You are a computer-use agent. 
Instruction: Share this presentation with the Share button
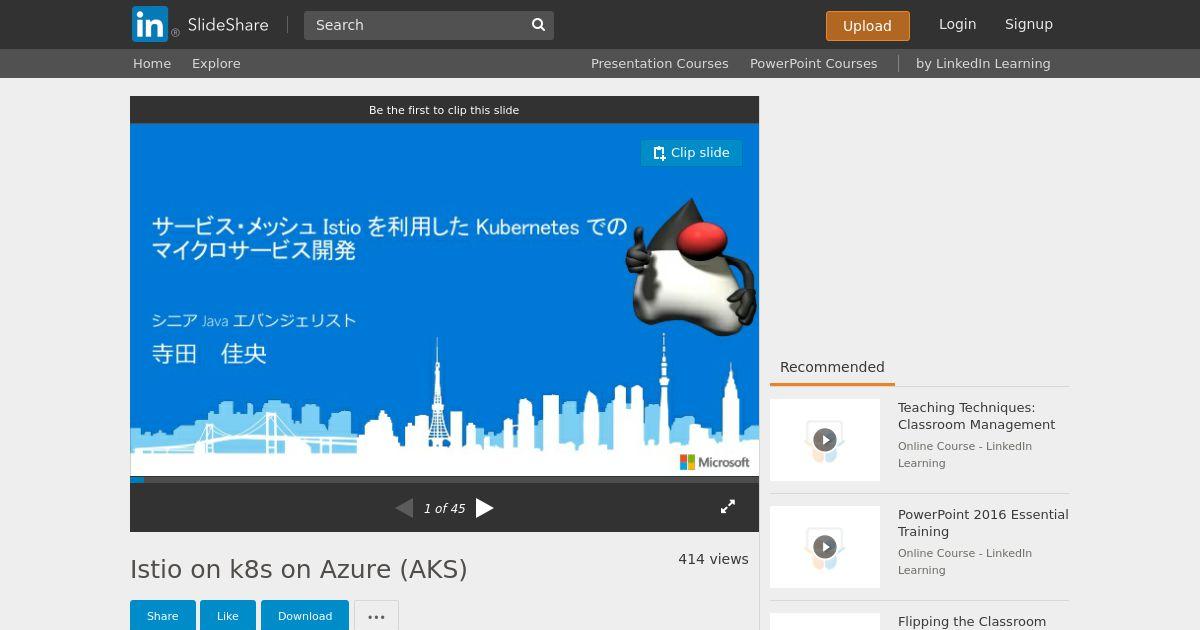[162, 615]
